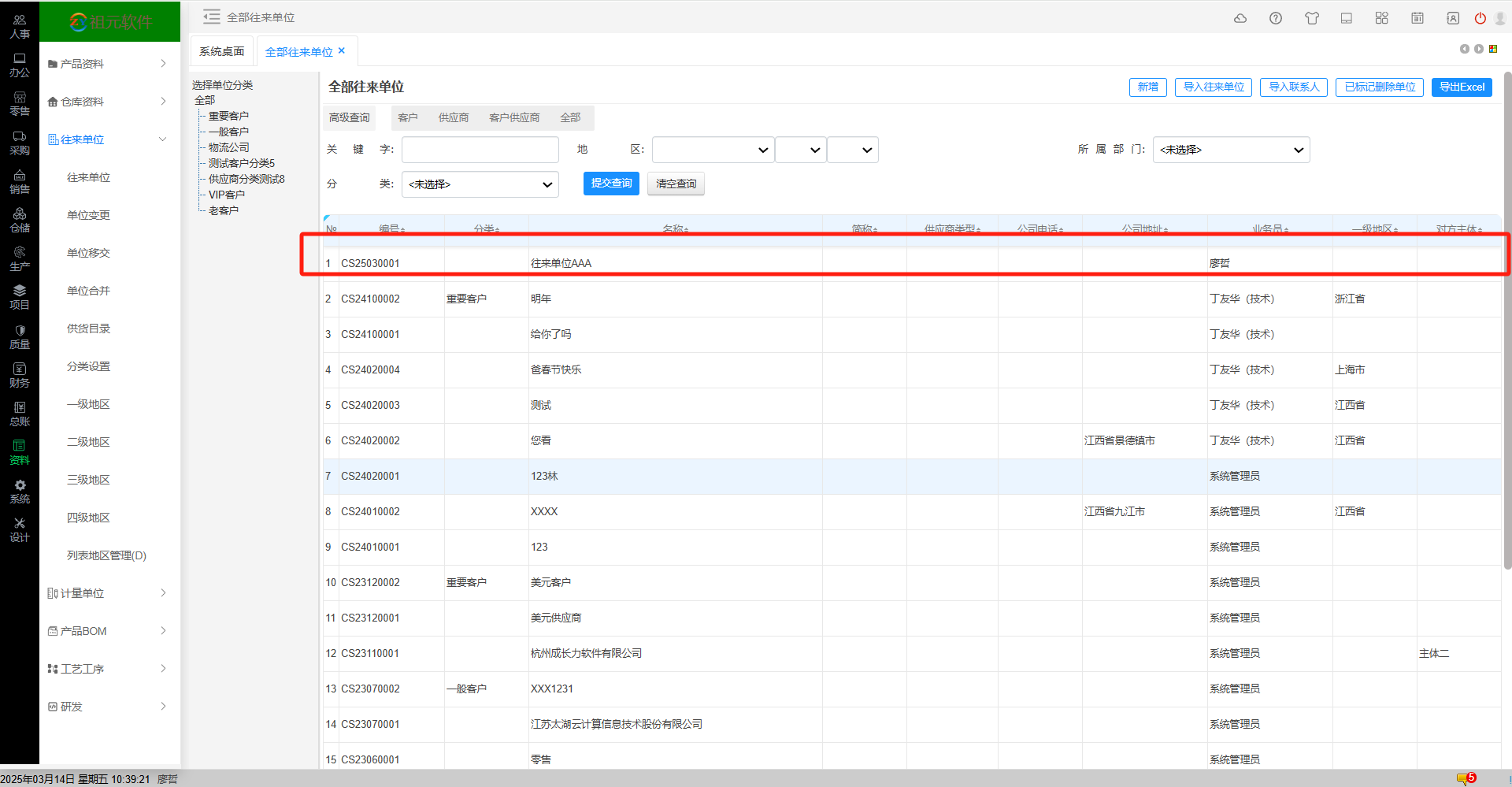Screen dimensions: 1512x787
Task: Open the 生产 module in the sidebar
Action: click(20, 258)
